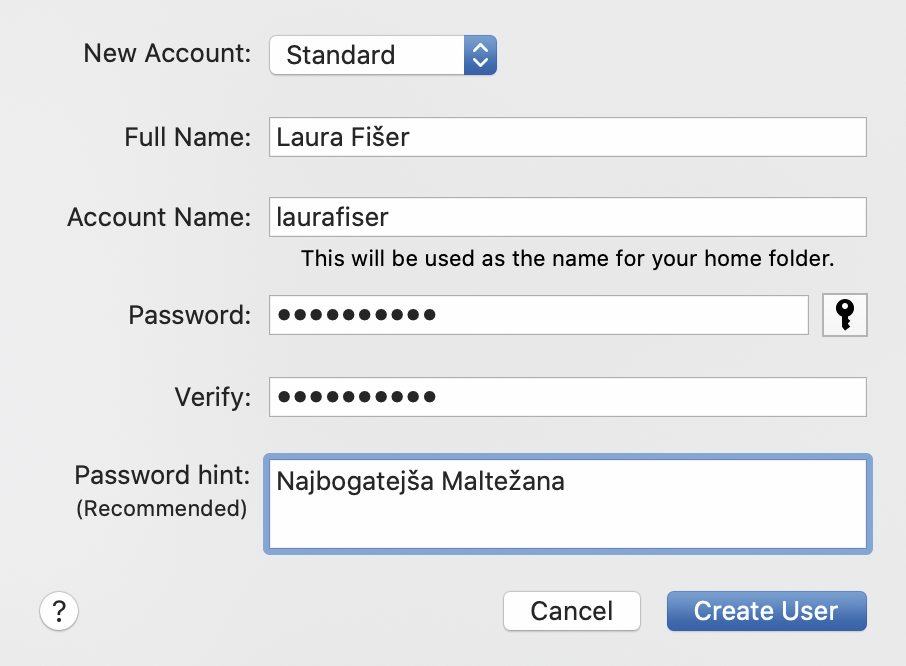Image resolution: width=906 pixels, height=666 pixels.
Task: Click the home folder explanation text
Action: coord(568,258)
